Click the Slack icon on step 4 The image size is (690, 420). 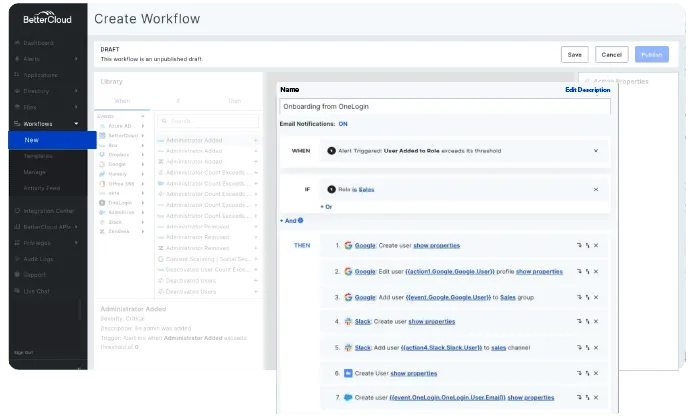(x=348, y=321)
